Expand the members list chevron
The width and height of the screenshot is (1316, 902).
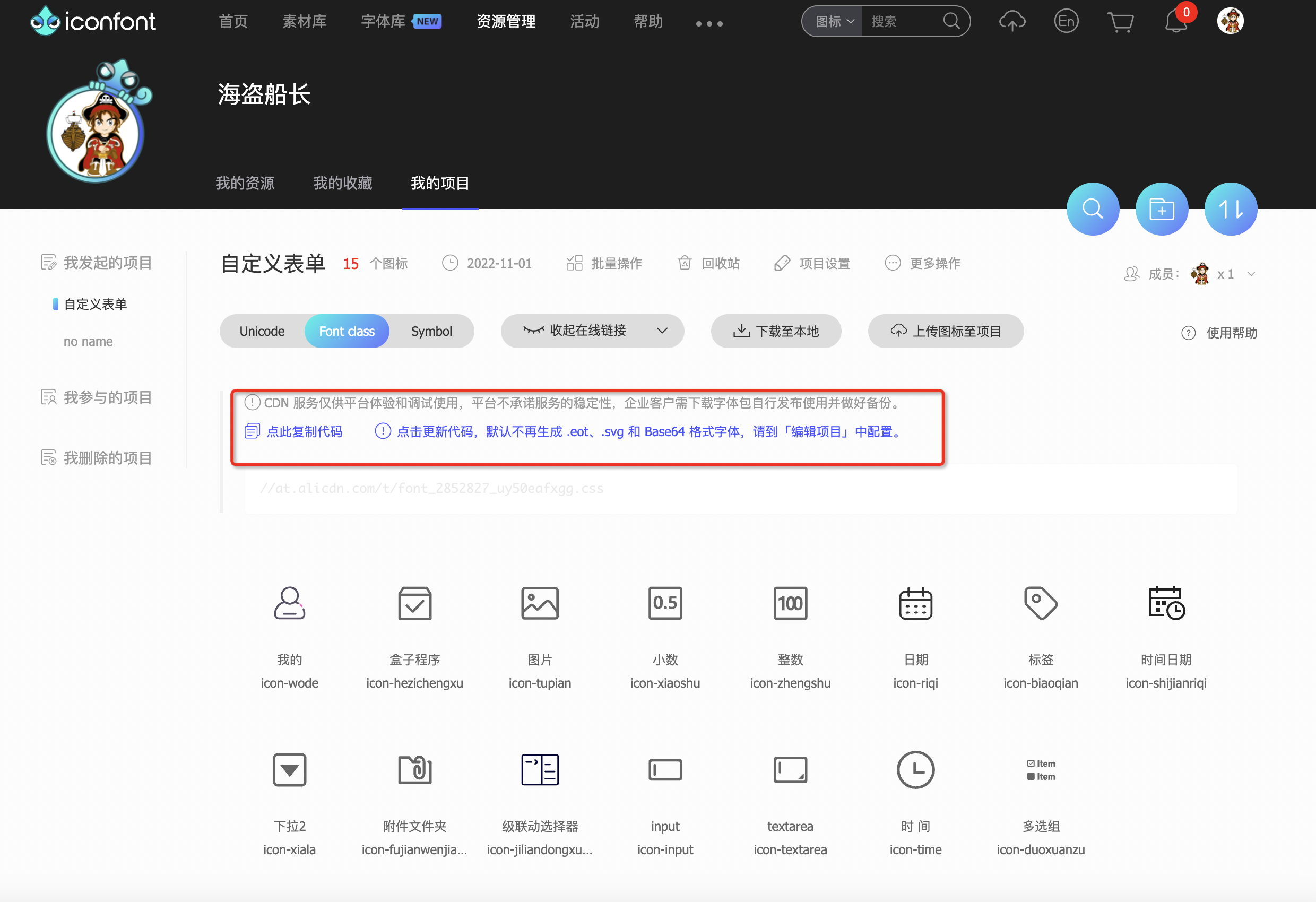coord(1251,274)
